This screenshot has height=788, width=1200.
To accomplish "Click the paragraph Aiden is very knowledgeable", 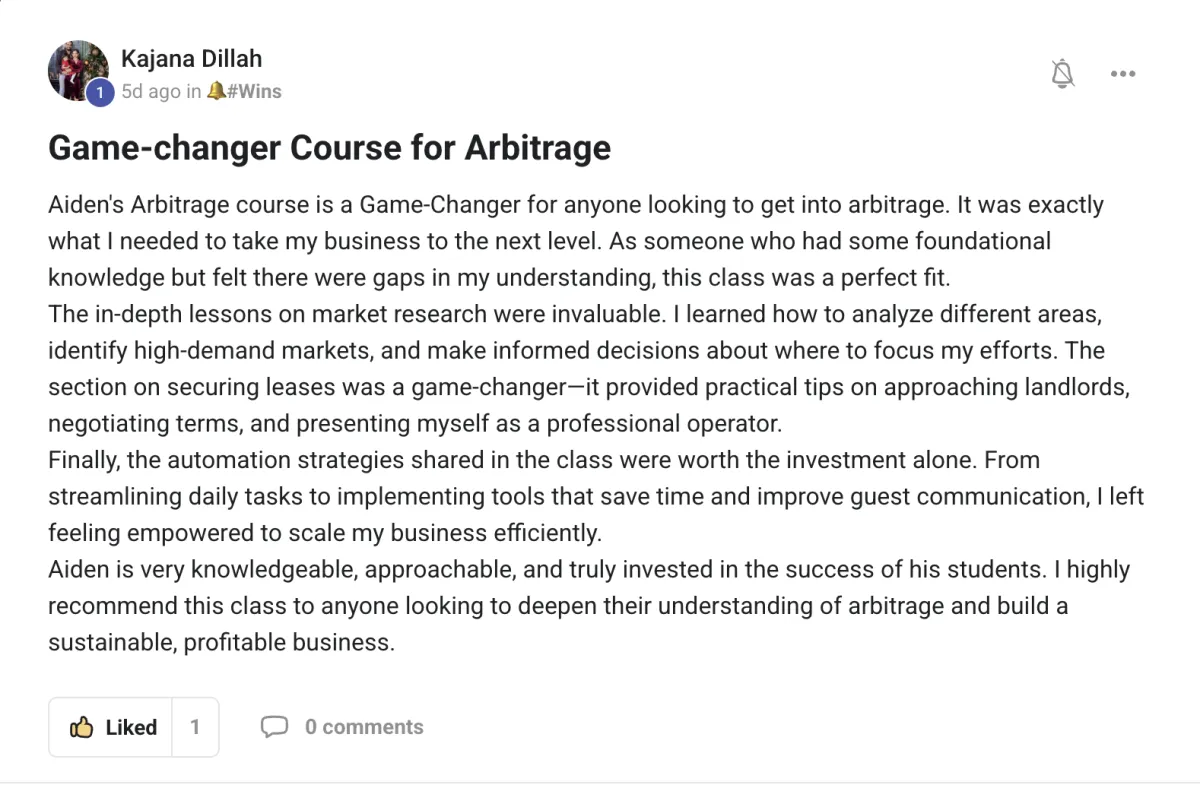I will 589,606.
